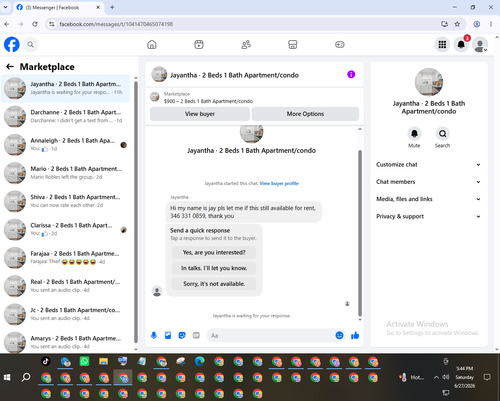Open the Amarys conversation
The height and width of the screenshot is (401, 500).
65,342
